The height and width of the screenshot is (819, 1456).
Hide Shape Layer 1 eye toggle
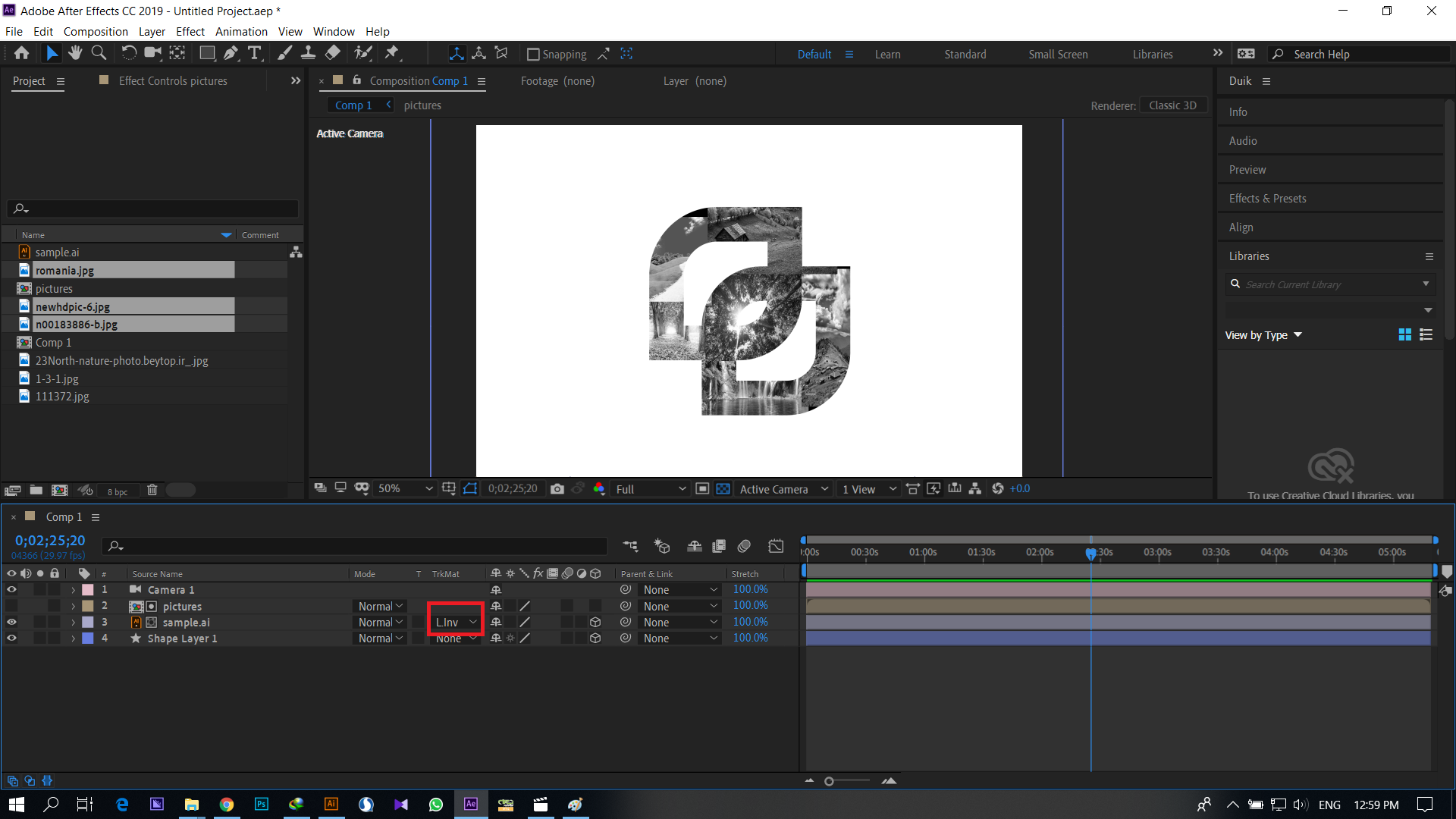(x=11, y=638)
